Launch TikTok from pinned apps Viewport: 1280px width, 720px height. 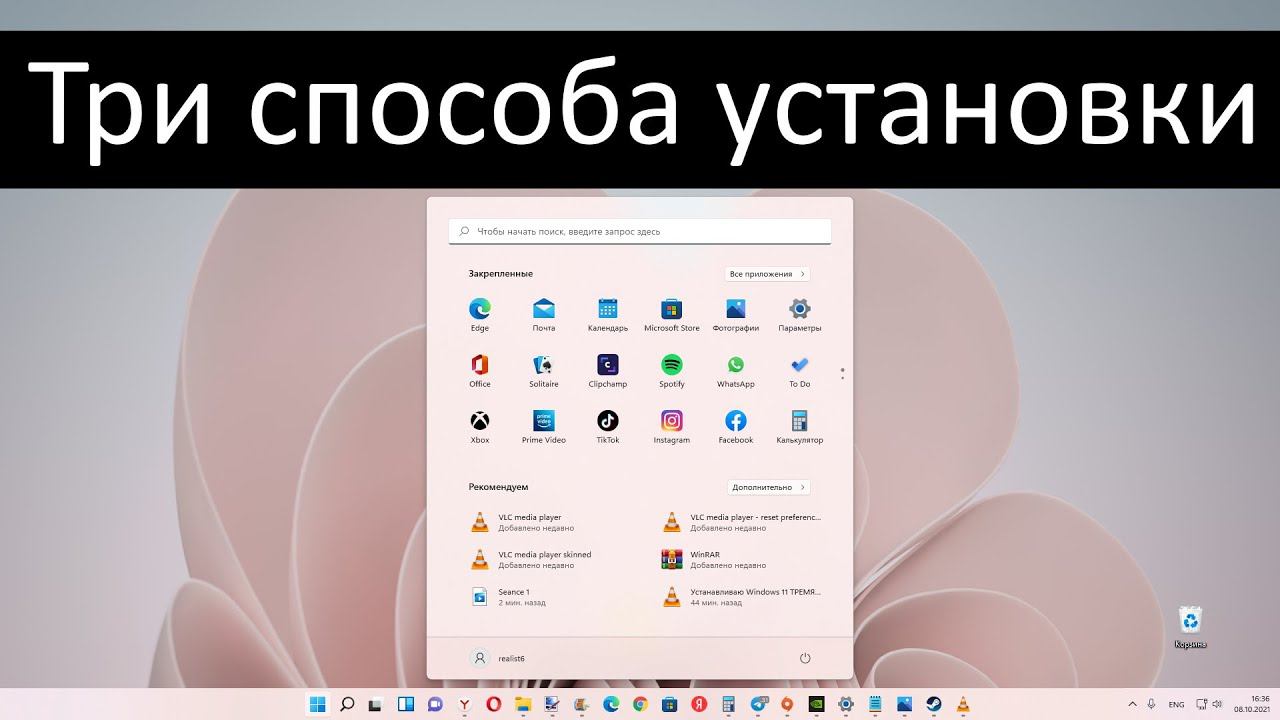click(608, 427)
